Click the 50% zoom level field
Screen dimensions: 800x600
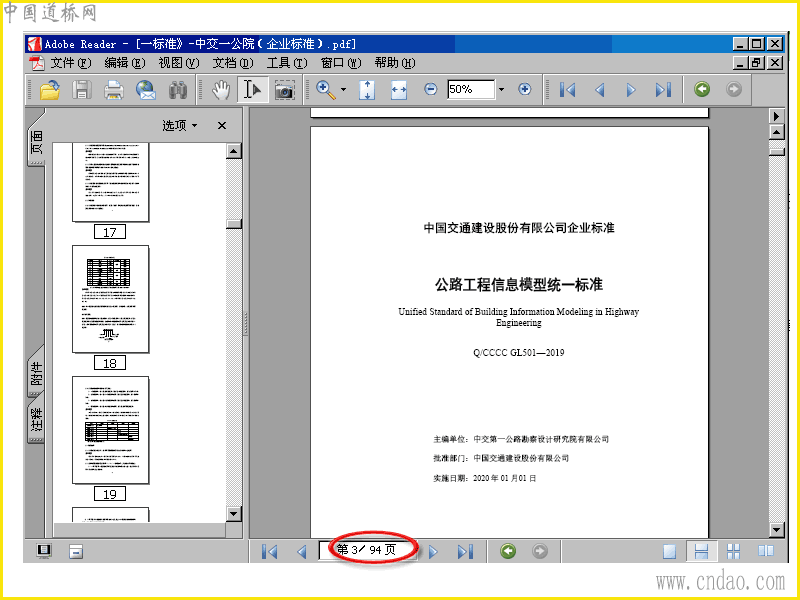(471, 89)
